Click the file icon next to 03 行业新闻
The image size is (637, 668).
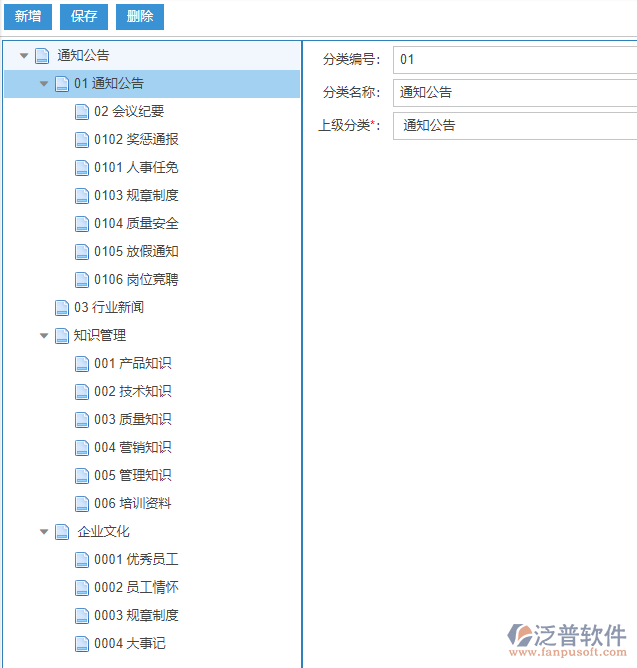click(62, 308)
